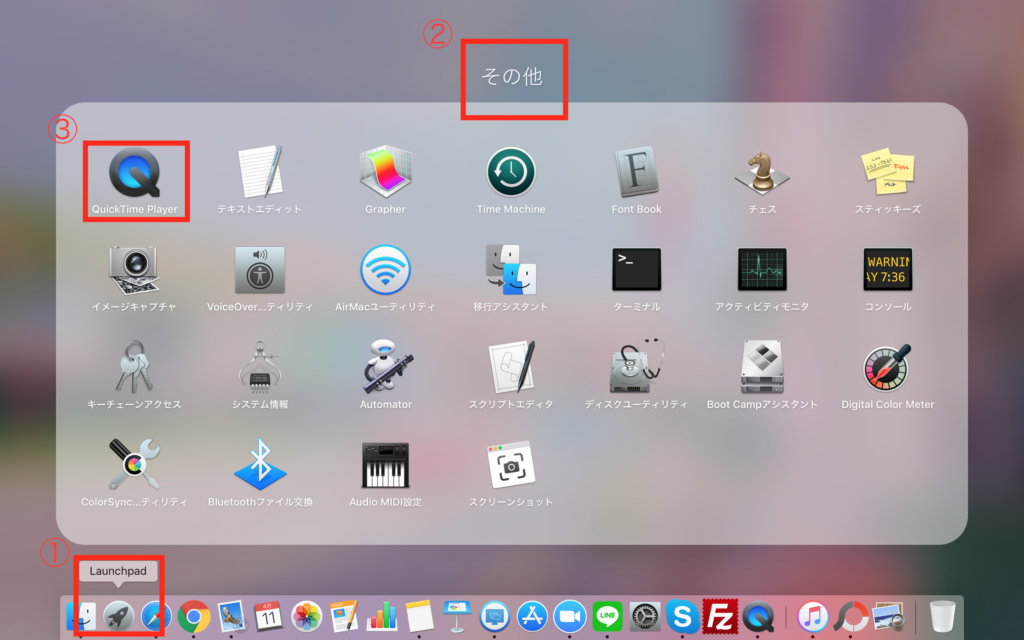
Task: Open Pages from the Dock
Action: [344, 616]
